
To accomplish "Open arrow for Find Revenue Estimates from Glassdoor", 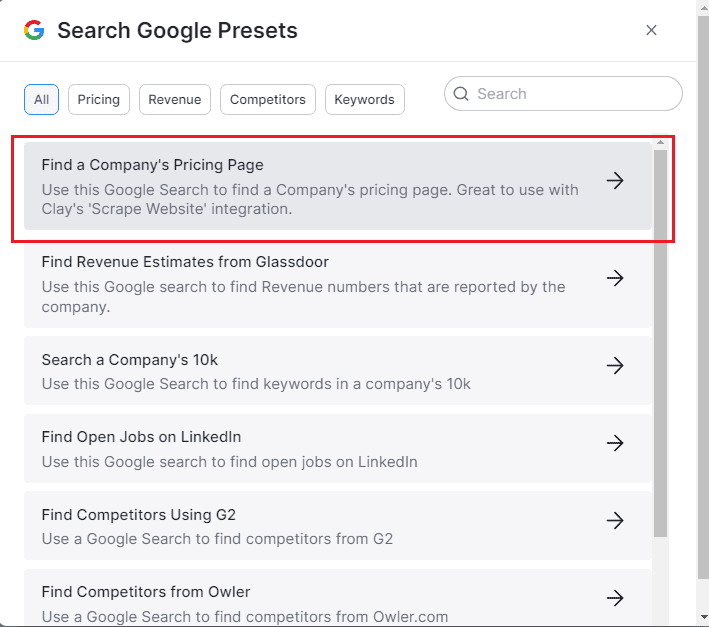I will point(615,278).
